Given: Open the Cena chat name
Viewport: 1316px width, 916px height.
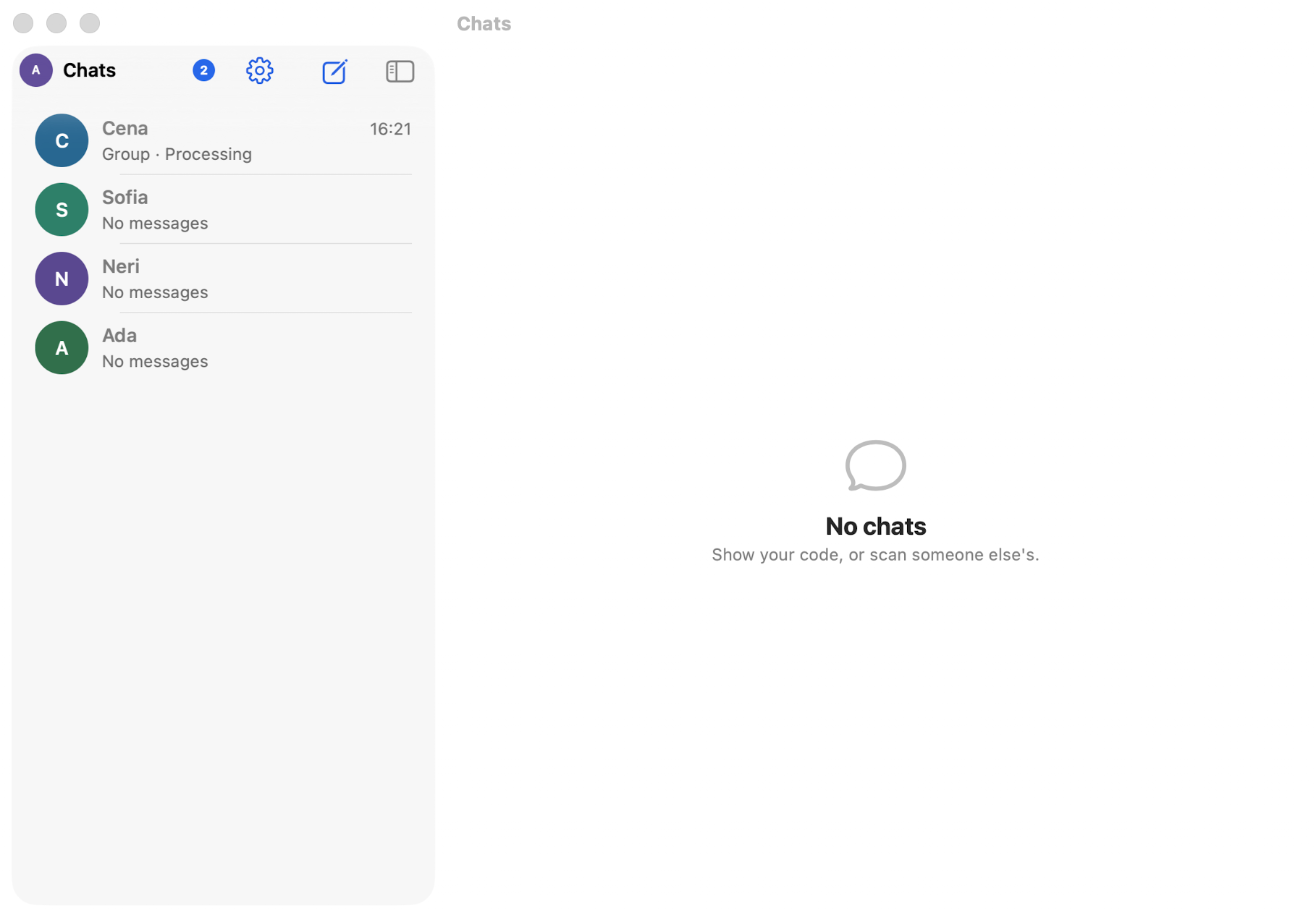Looking at the screenshot, I should coord(125,128).
